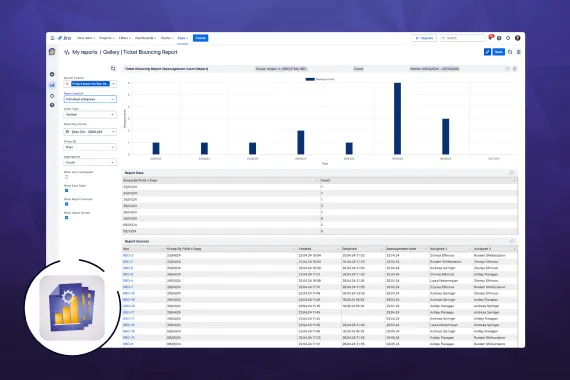This screenshot has width=570, height=380.
Task: Go to My reports breadcrumb link
Action: 85,52
